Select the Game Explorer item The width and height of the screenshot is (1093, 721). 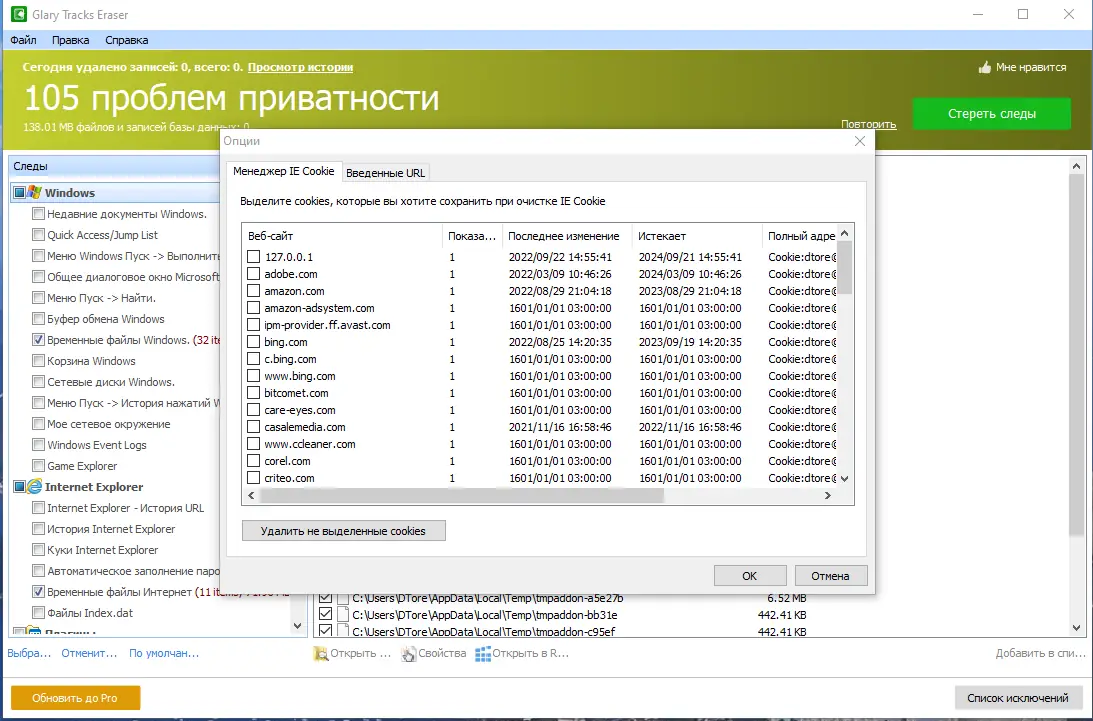38,465
